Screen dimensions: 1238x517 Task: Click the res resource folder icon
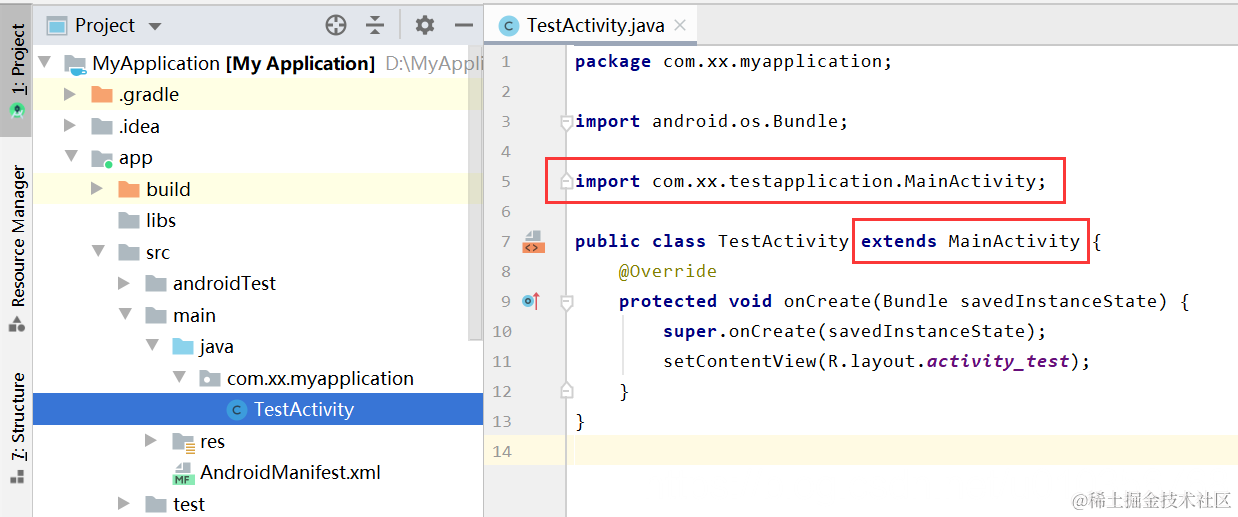point(183,441)
